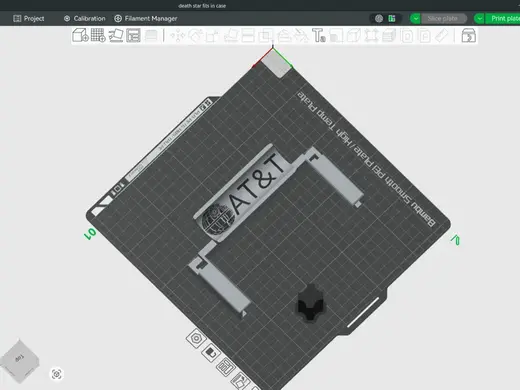Click the plate arrange icon with lines

point(225,367)
